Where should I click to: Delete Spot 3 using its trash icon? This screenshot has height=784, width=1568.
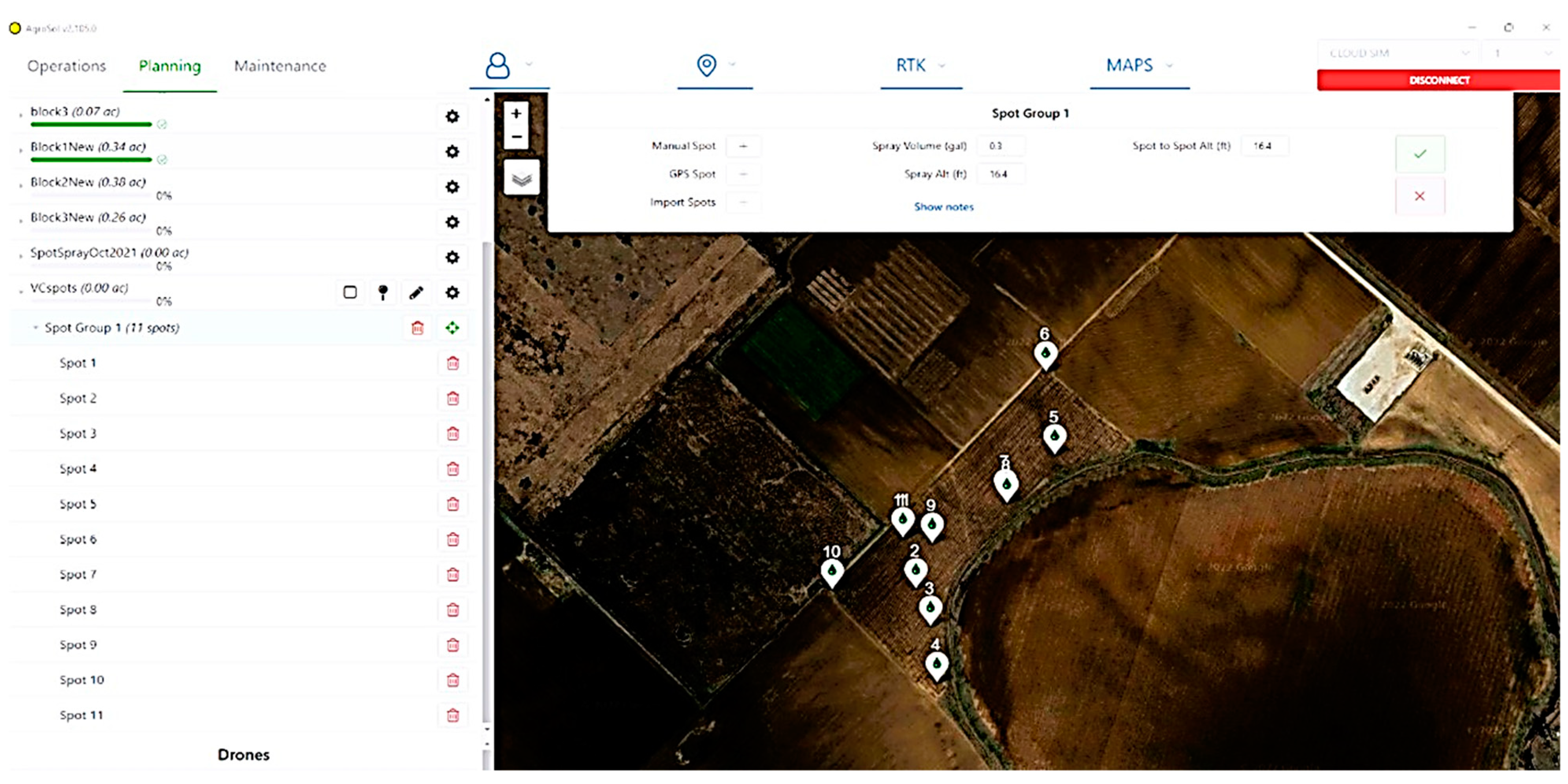coord(452,434)
